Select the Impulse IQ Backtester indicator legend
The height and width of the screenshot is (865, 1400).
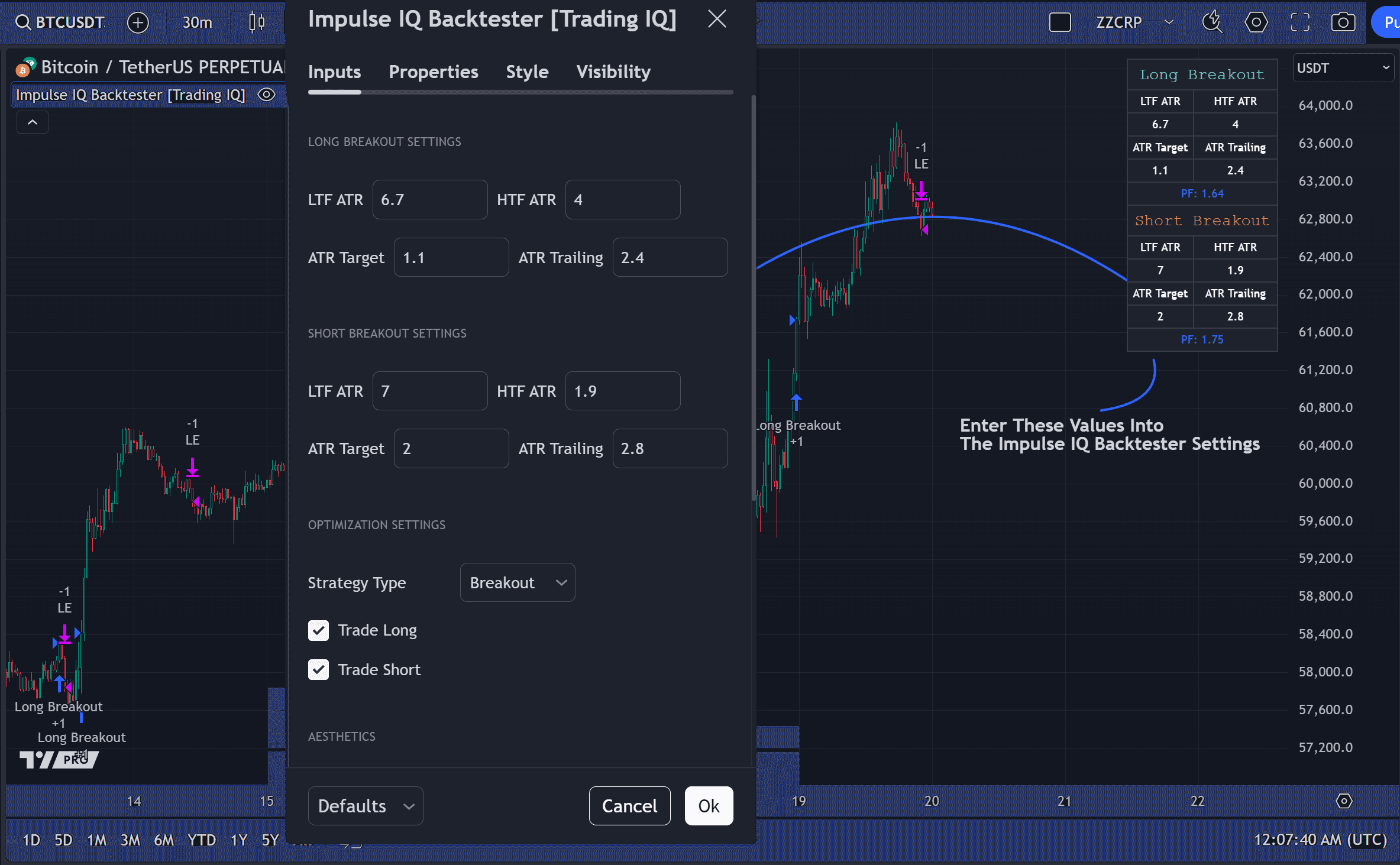(130, 95)
